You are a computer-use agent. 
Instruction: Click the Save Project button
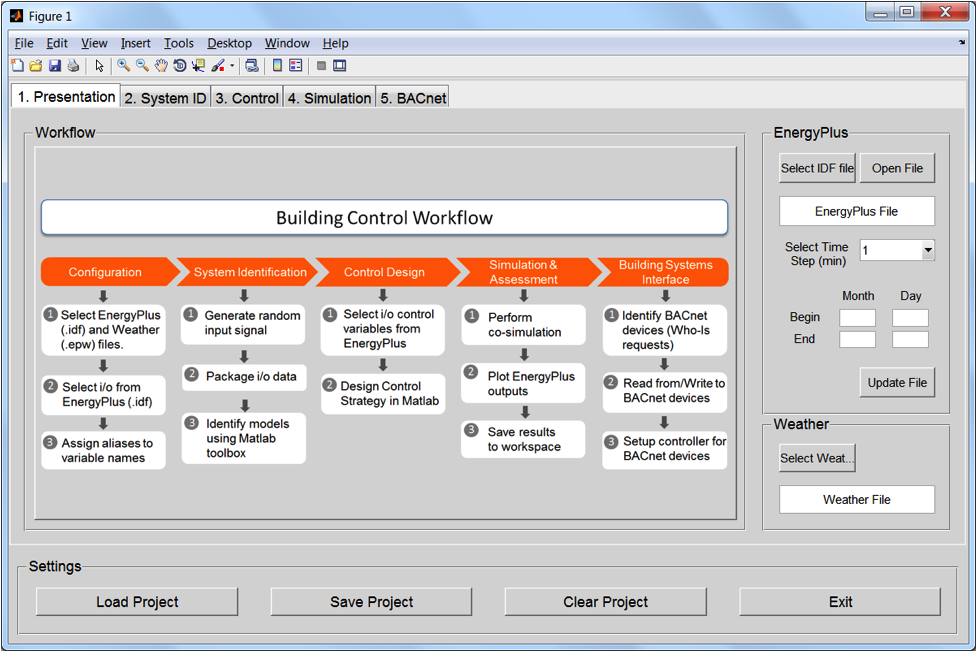coord(371,602)
